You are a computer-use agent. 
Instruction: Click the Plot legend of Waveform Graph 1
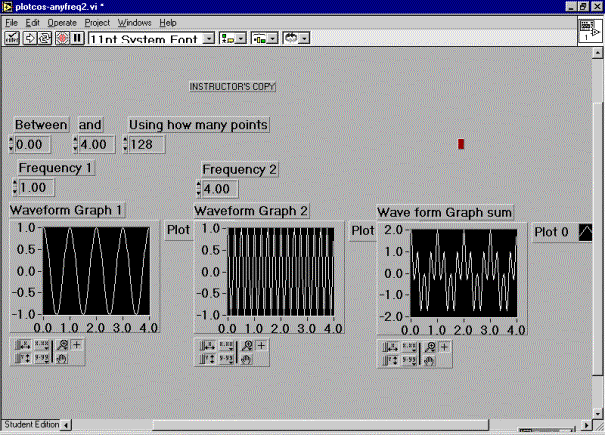tap(178, 230)
